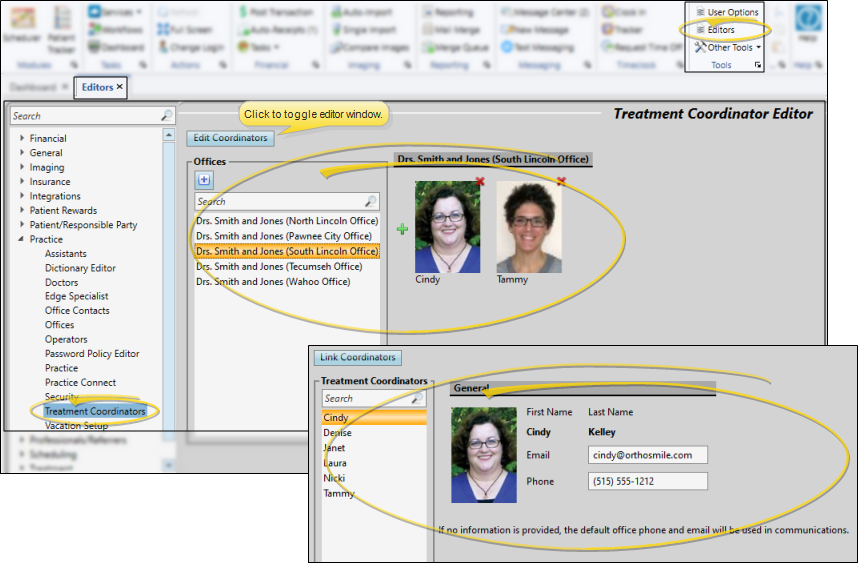
Task: Click the blue plus icon under Offices
Action: [x=204, y=180]
